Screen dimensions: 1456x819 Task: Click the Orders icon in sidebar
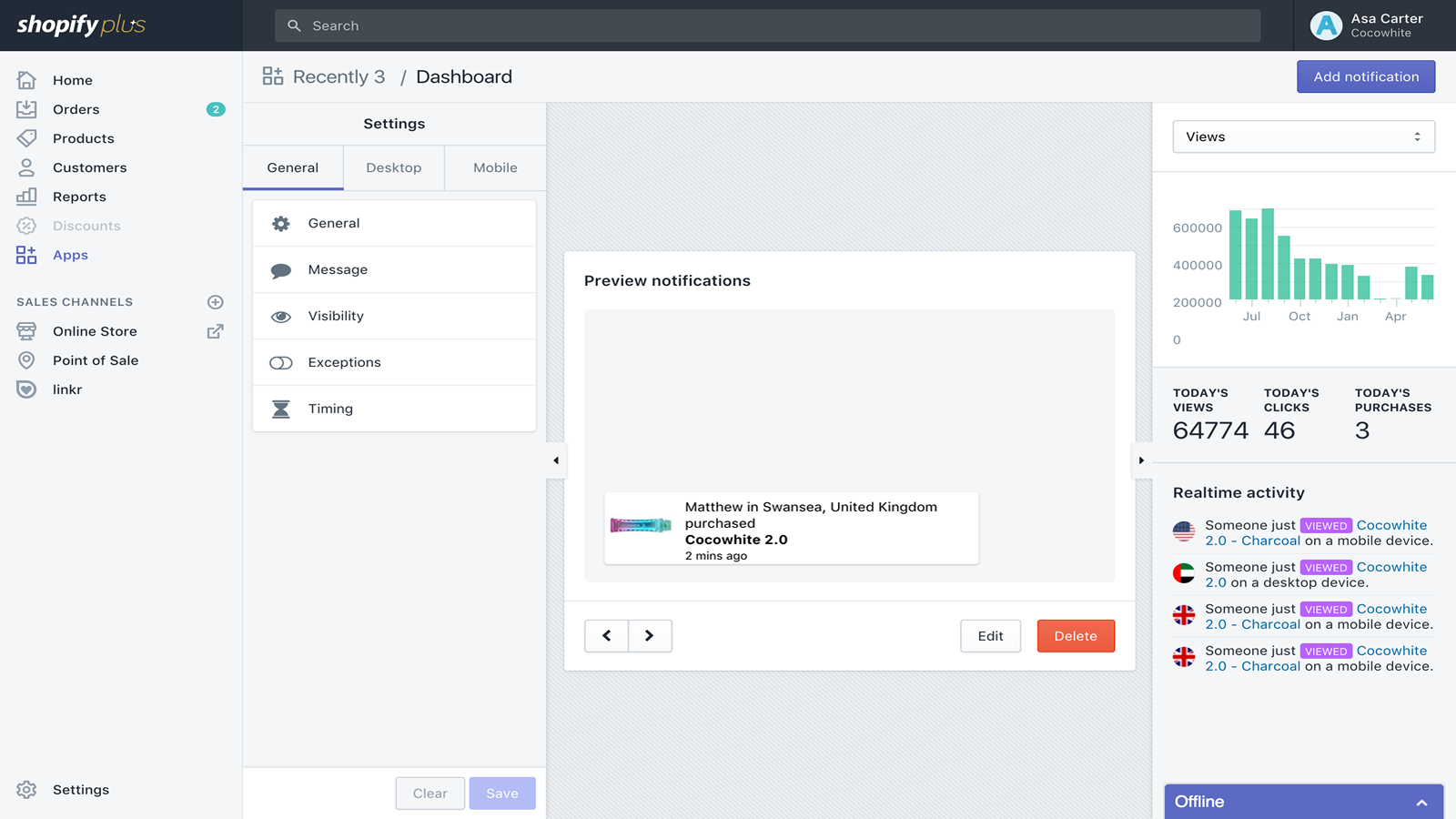click(x=25, y=109)
